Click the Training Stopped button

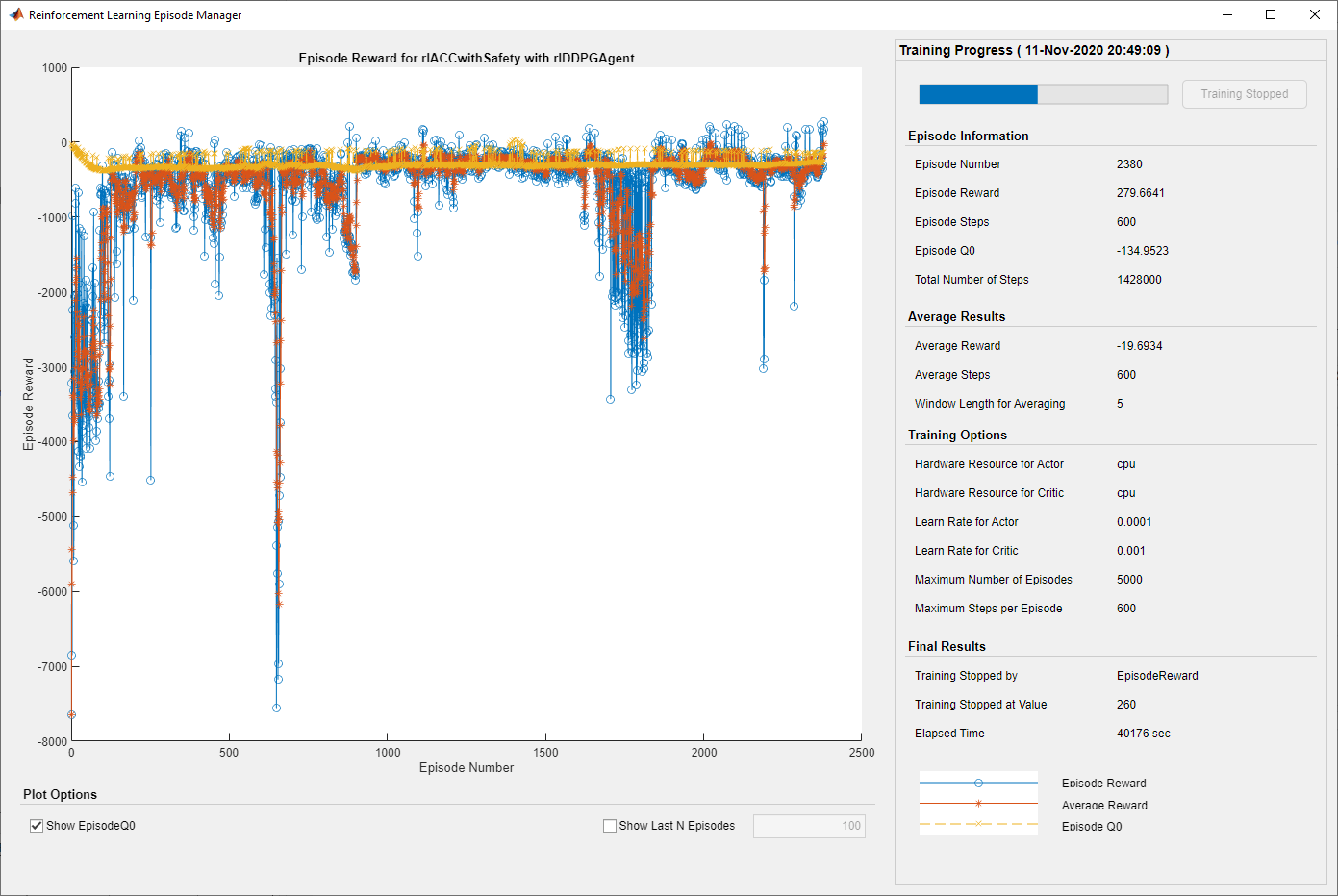coord(1244,94)
